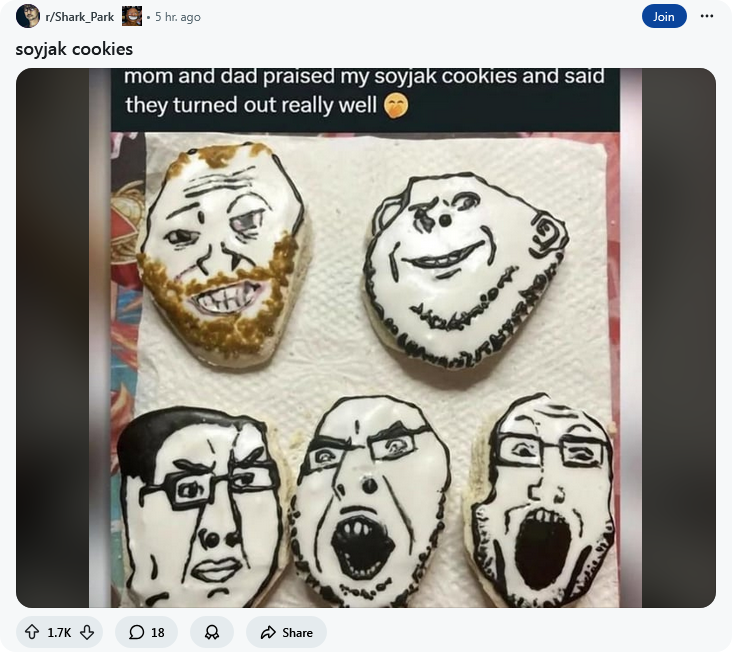Share the soyjak cookies post
732x652 pixels.
pos(286,632)
